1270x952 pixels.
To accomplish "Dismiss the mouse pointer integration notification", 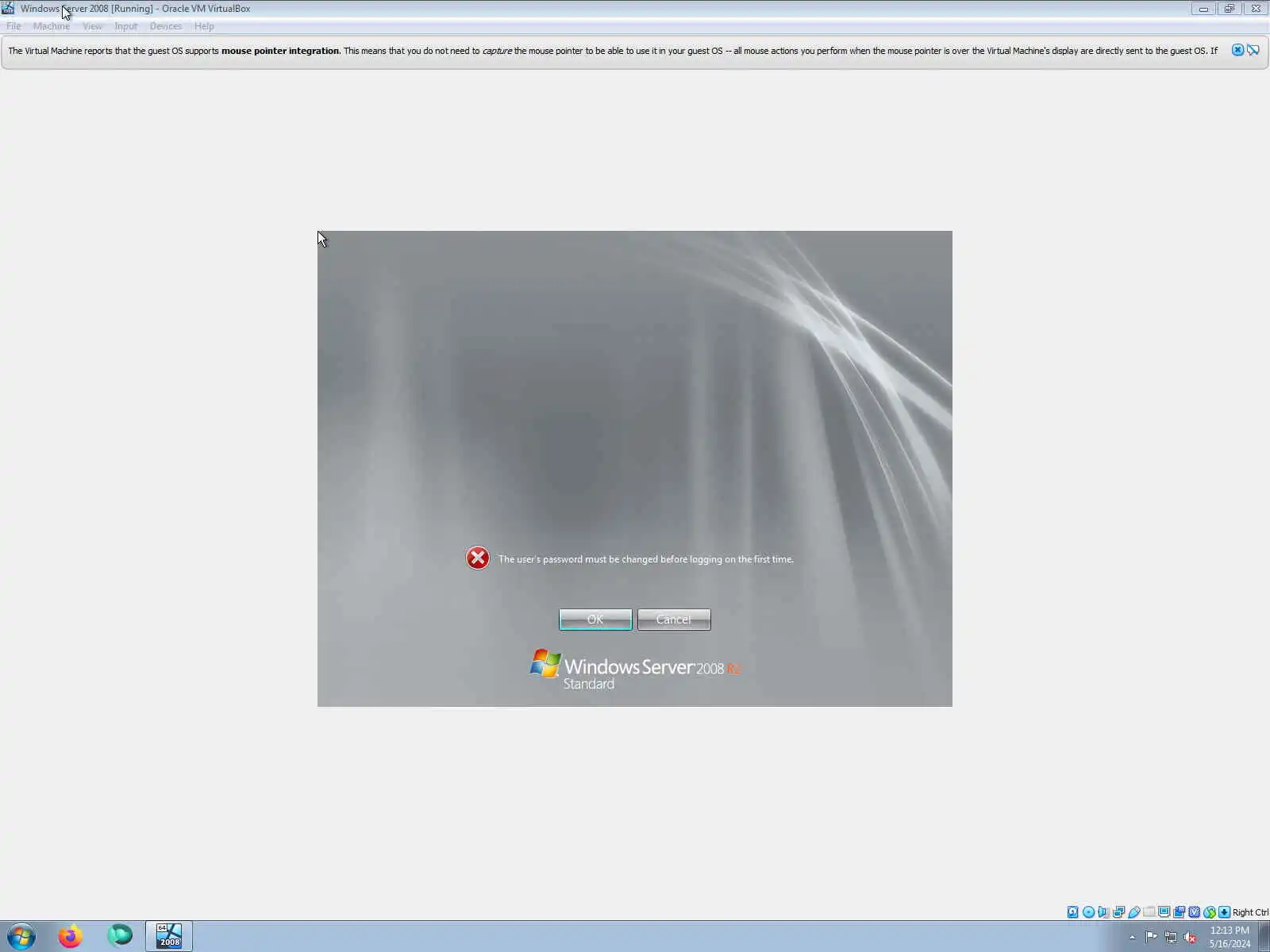I will (1237, 50).
